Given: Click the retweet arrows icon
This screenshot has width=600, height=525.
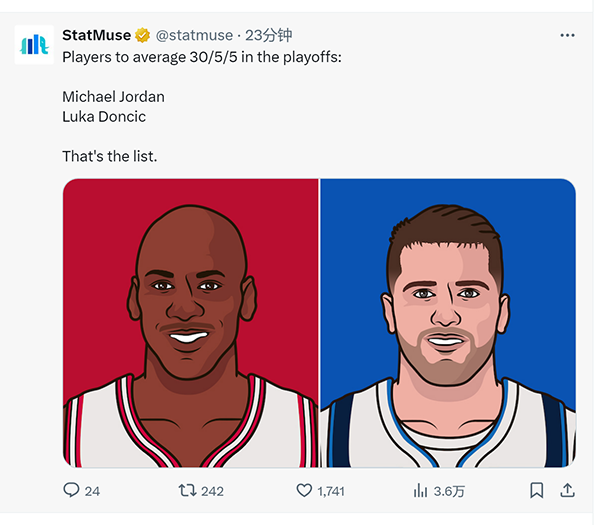Looking at the screenshot, I should [x=186, y=490].
